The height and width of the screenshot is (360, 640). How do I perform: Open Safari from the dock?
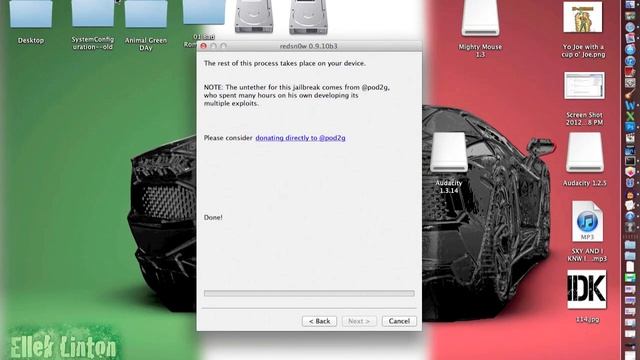630,27
